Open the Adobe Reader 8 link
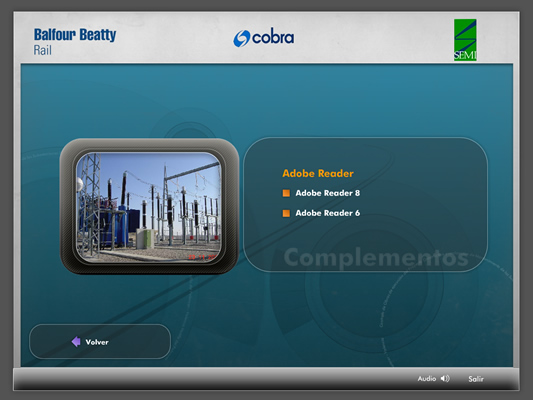This screenshot has width=533, height=400. (327, 193)
